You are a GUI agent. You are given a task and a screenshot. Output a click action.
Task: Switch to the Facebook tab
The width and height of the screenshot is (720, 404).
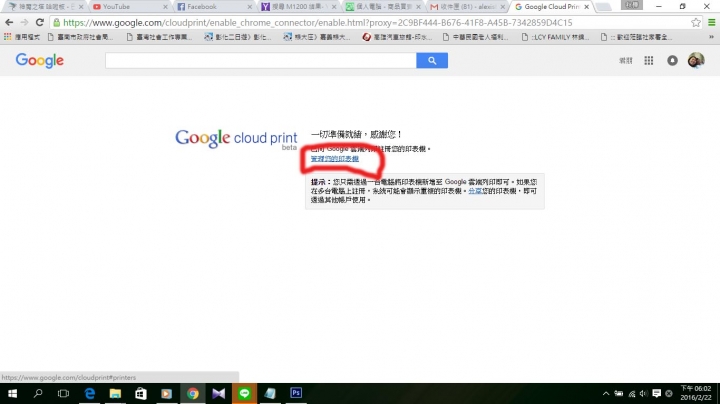pos(212,7)
